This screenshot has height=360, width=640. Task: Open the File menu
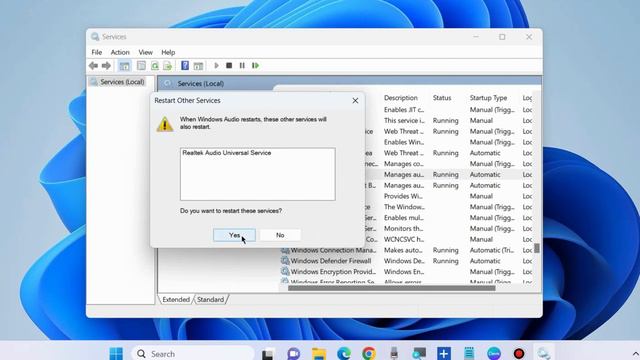point(97,52)
